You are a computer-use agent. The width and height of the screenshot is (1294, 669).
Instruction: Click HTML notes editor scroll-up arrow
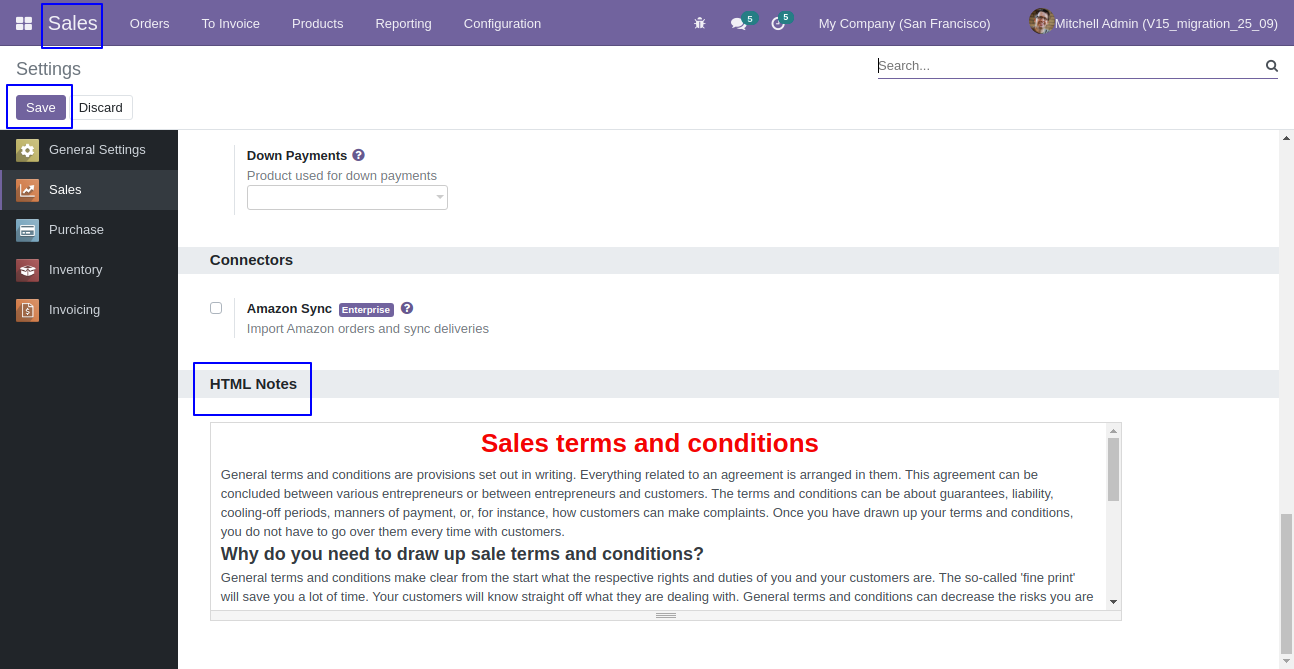tap(1113, 431)
